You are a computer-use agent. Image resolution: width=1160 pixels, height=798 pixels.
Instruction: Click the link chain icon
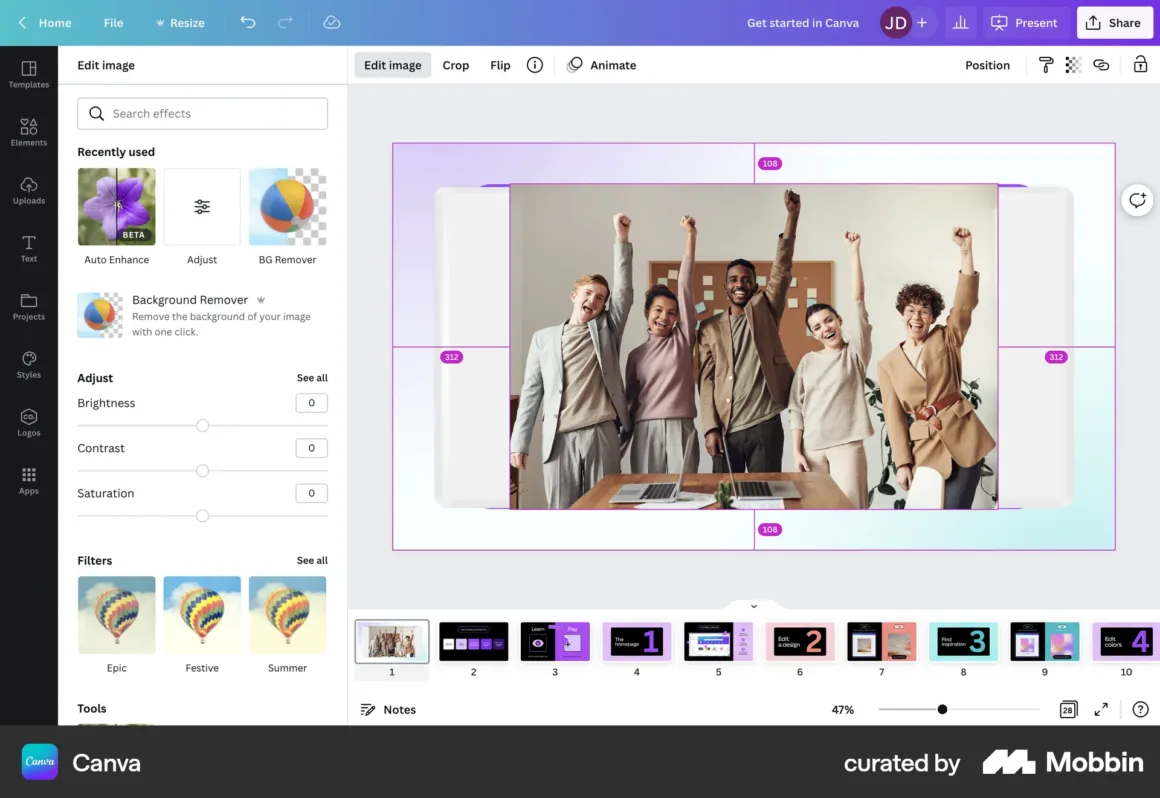point(1101,65)
